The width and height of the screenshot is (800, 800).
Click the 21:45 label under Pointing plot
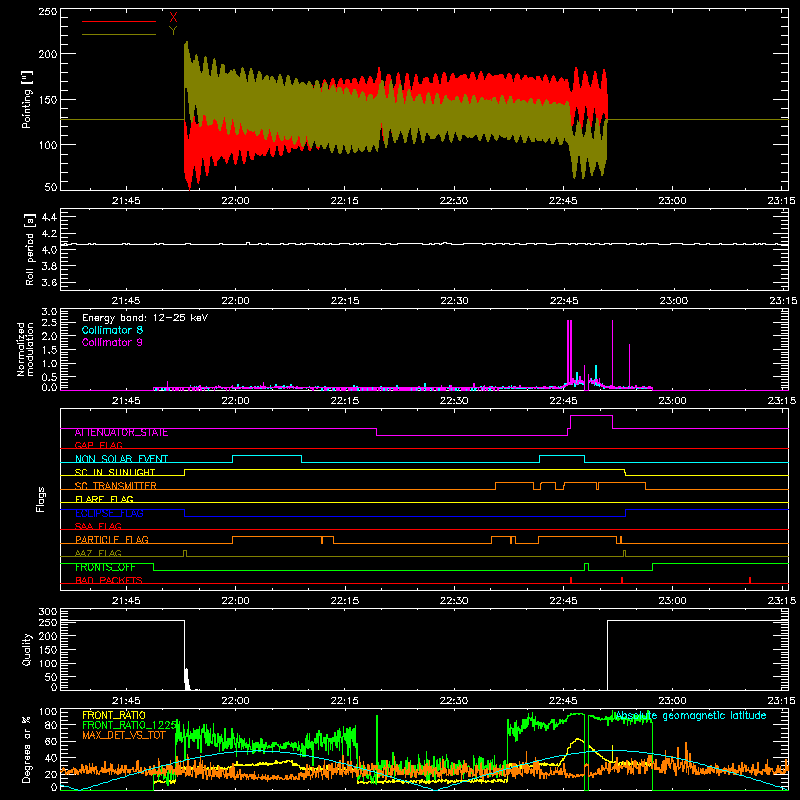(126, 201)
